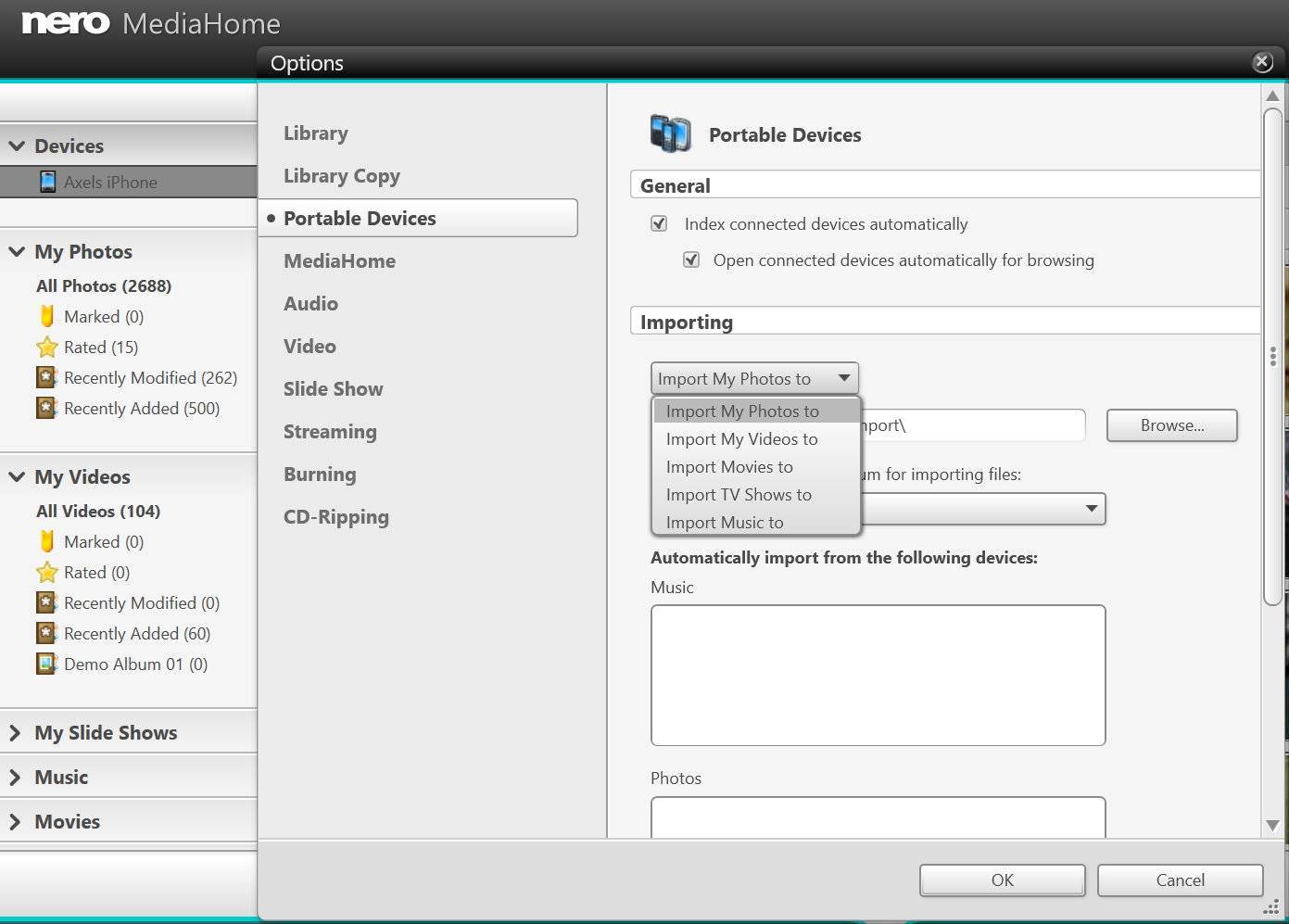Click the Marked flag icon under My Videos
The image size is (1289, 924).
pos(46,541)
